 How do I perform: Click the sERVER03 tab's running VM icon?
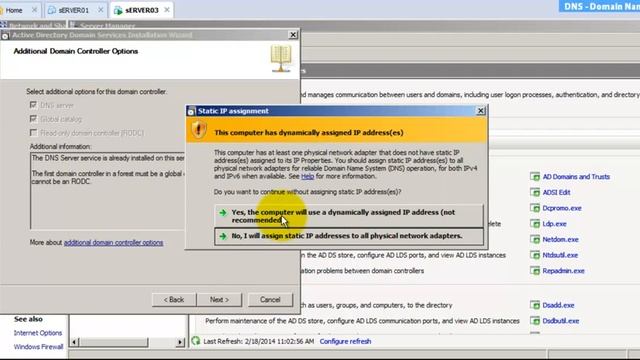tap(118, 11)
